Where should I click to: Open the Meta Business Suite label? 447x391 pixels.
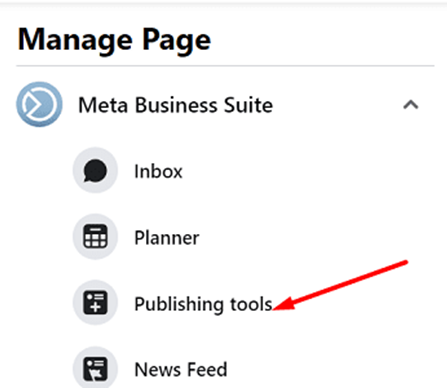click(175, 105)
